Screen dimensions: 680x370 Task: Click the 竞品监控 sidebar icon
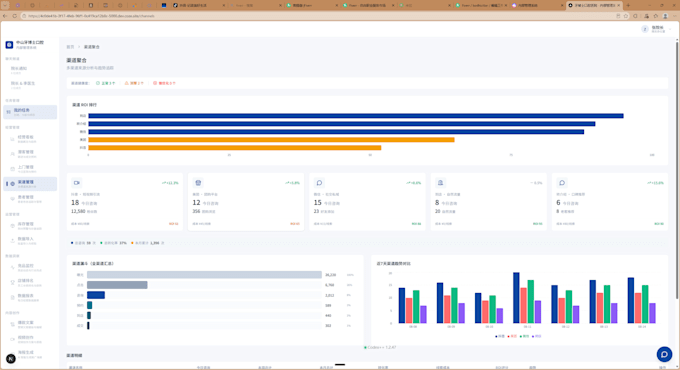[12, 267]
